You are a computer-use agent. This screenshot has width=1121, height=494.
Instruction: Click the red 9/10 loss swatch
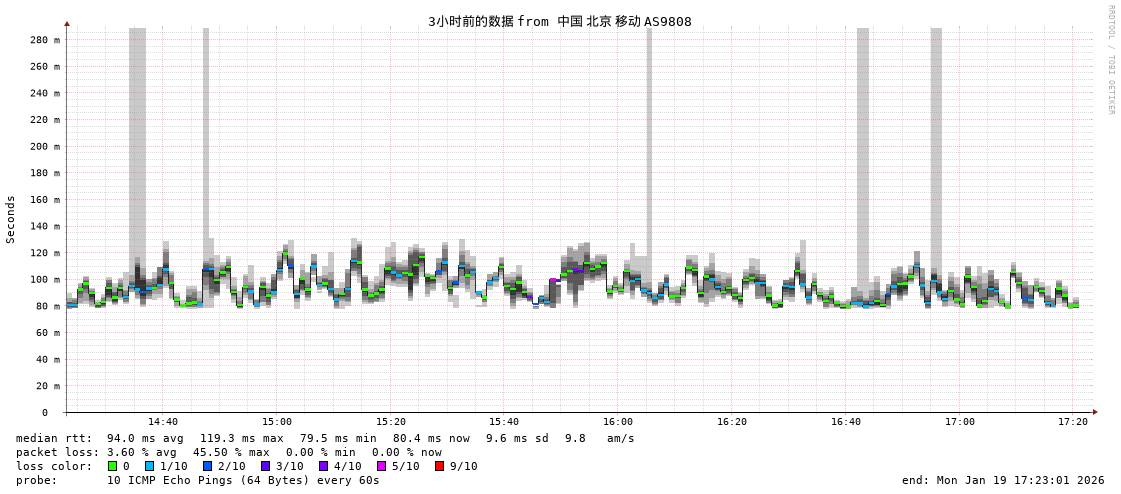[439, 466]
